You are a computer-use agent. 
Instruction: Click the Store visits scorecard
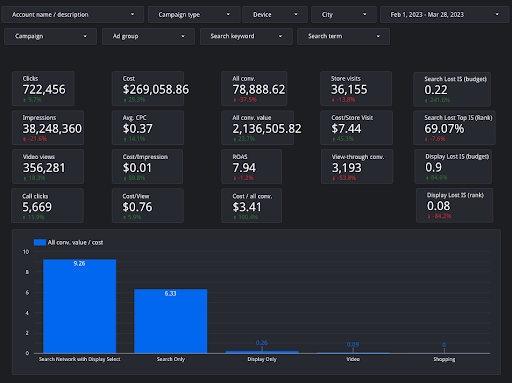(356, 88)
